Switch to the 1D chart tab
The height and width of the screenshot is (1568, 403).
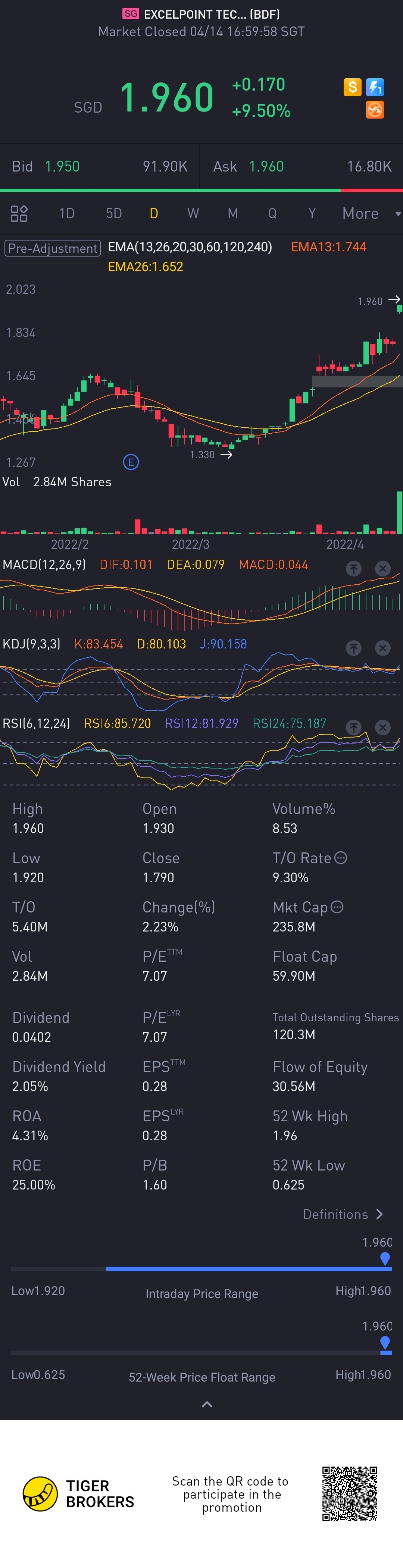67,214
